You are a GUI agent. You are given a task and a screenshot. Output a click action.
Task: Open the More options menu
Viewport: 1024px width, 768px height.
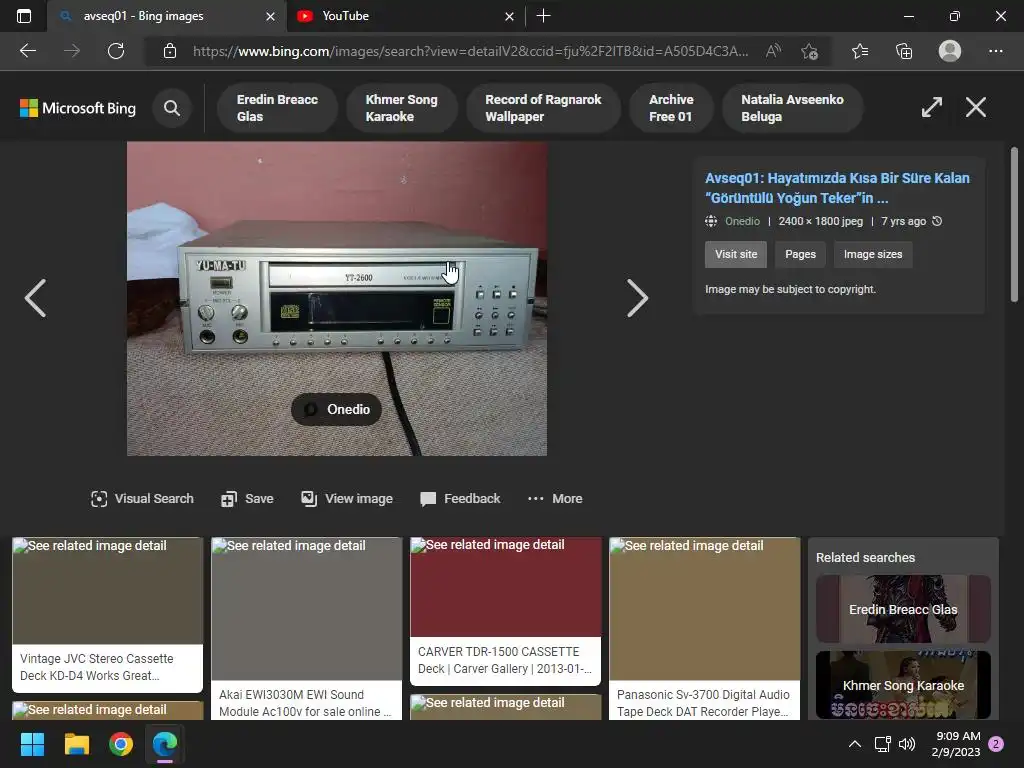[554, 499]
